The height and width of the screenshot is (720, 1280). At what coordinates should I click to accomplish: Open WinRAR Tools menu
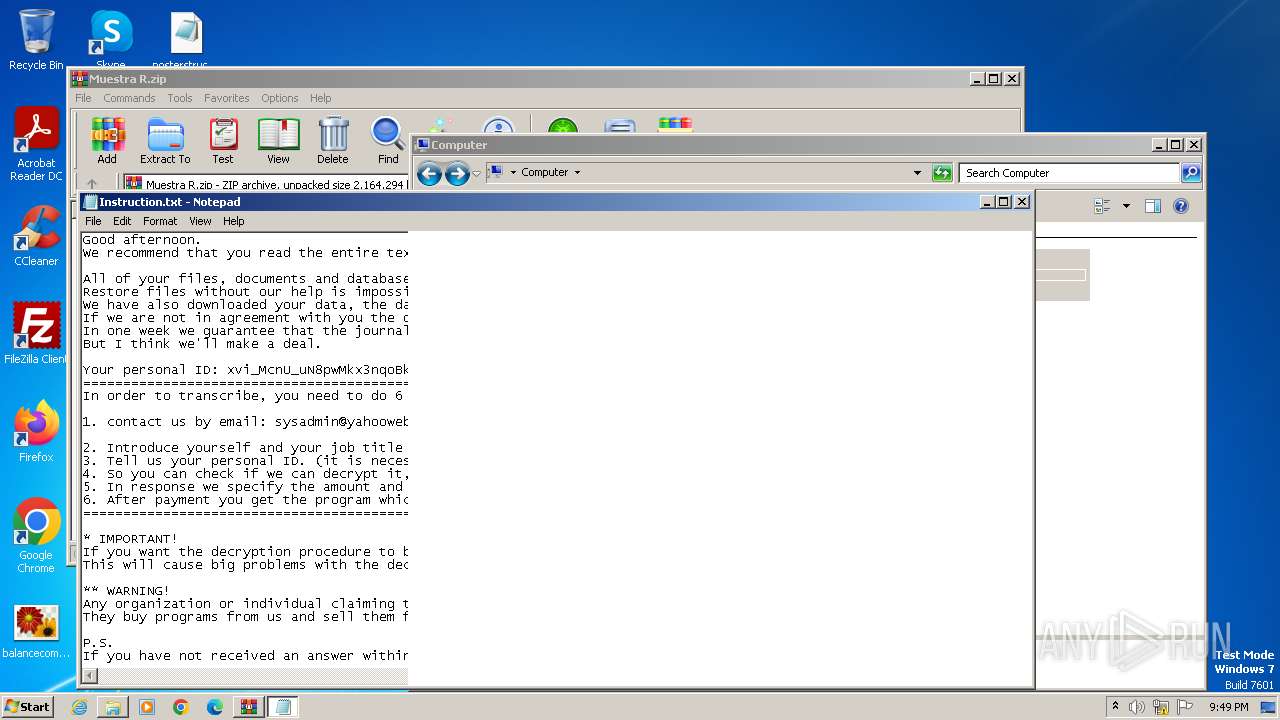180,98
